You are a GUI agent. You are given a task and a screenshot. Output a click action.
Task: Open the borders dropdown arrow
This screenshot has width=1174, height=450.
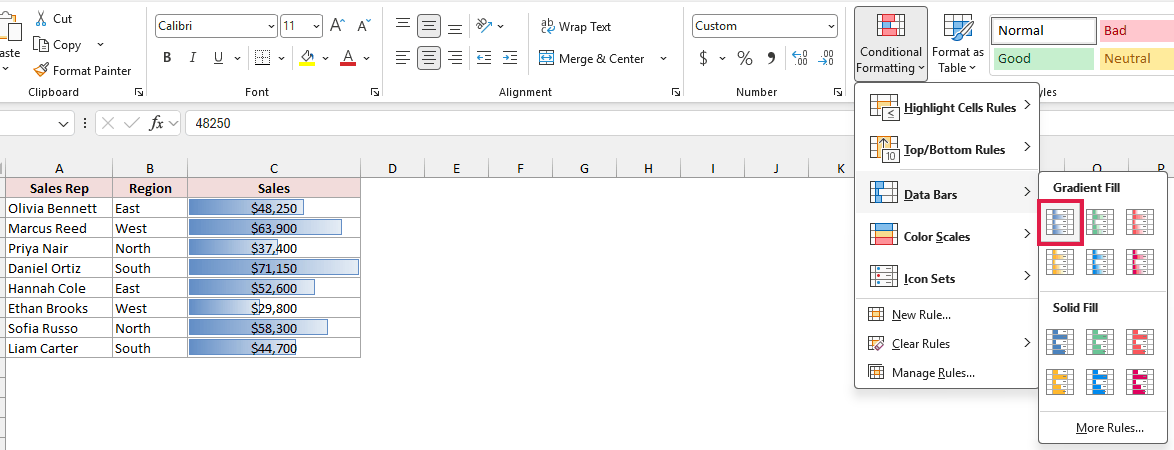[x=282, y=58]
